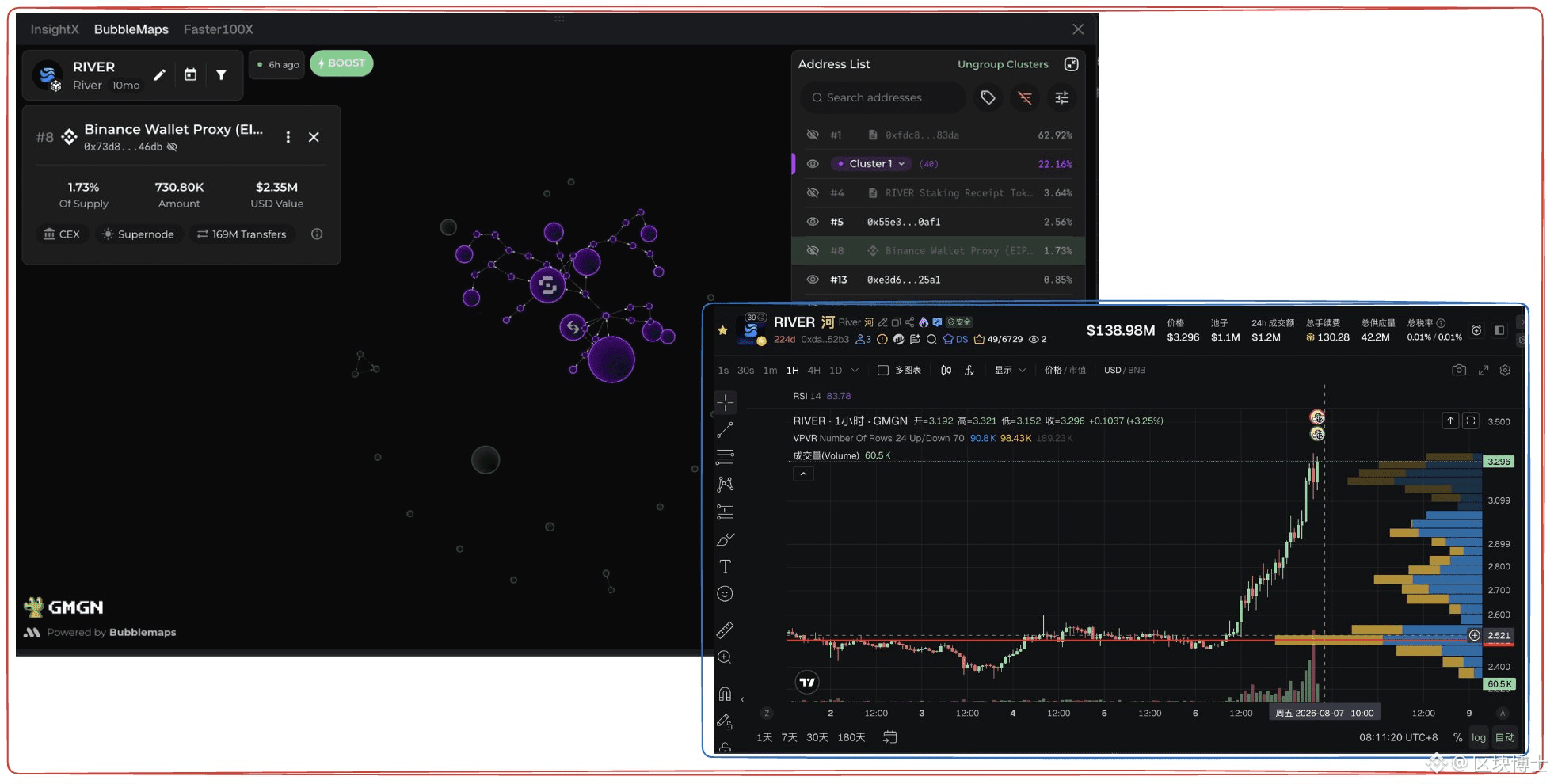Open the candlestick chart style icon
Screen dimensions: 1554x784
pos(946,371)
